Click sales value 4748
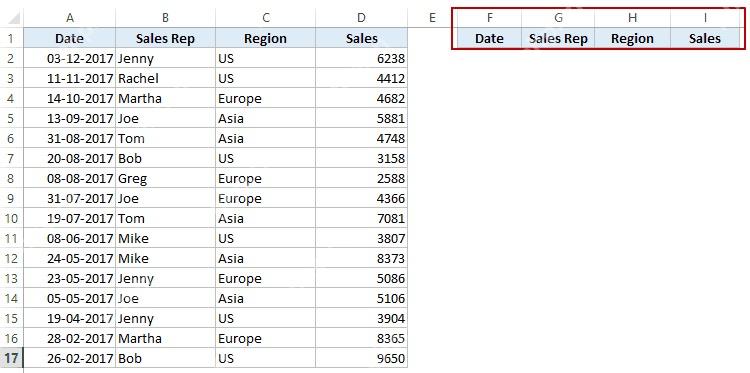750x373 pixels. [362, 138]
